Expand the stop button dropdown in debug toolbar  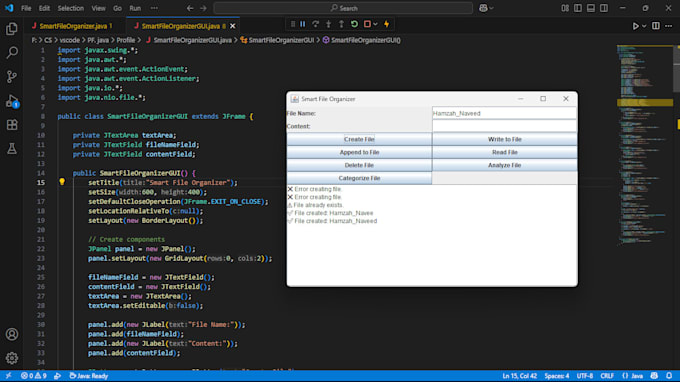point(375,24)
